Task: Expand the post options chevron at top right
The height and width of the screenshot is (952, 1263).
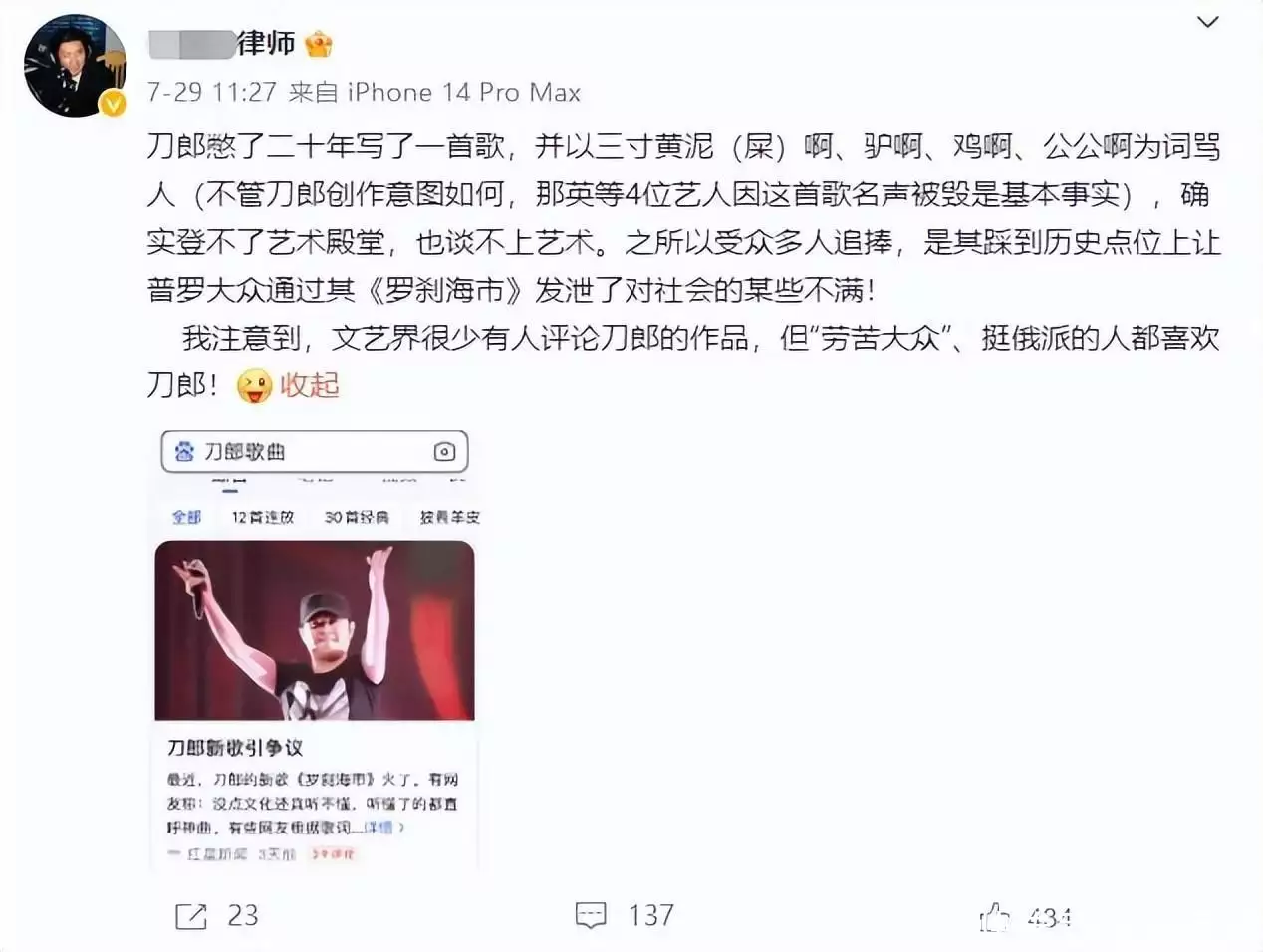Action: (x=1207, y=22)
